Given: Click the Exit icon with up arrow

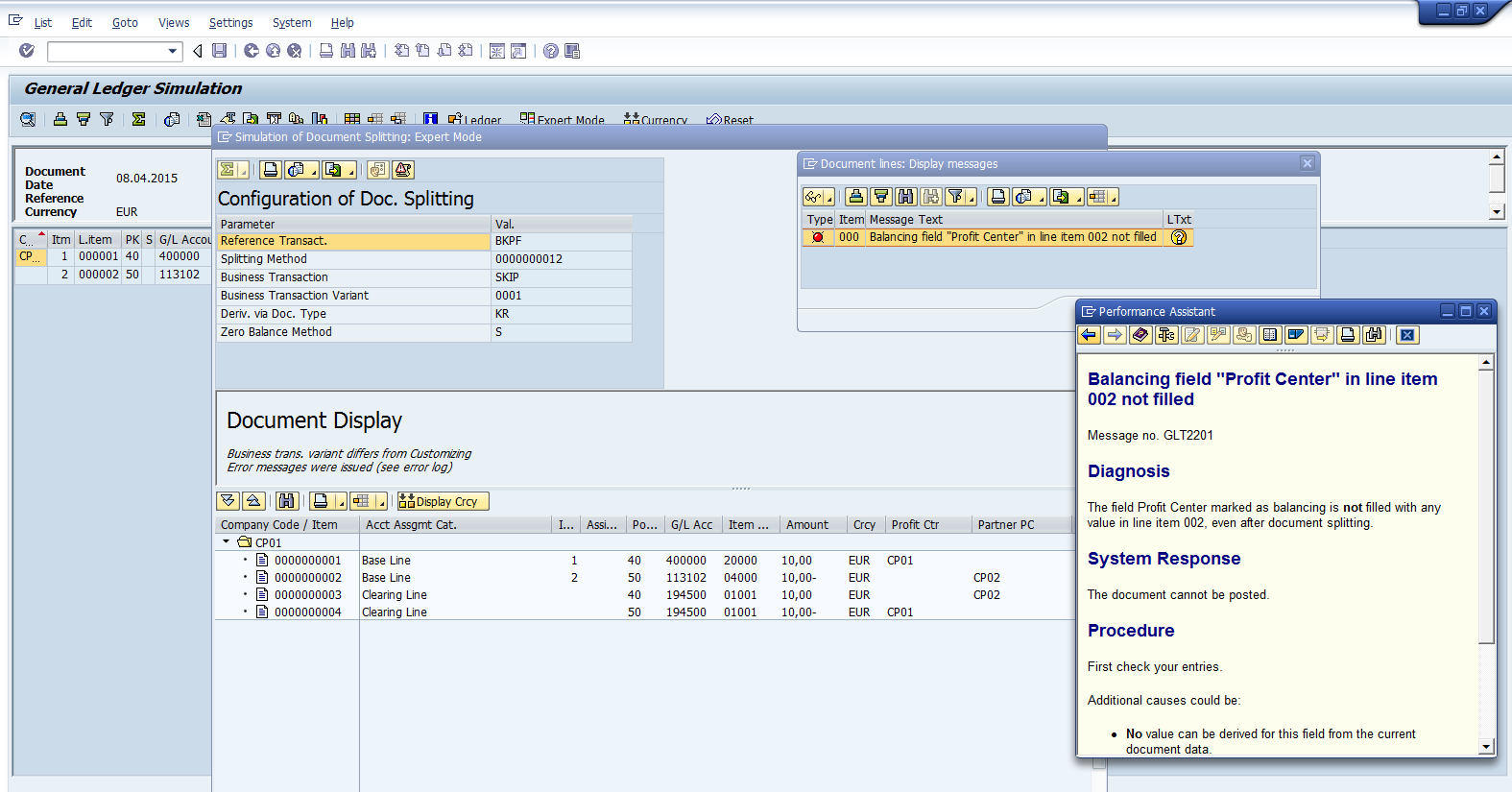Looking at the screenshot, I should pyautogui.click(x=273, y=51).
